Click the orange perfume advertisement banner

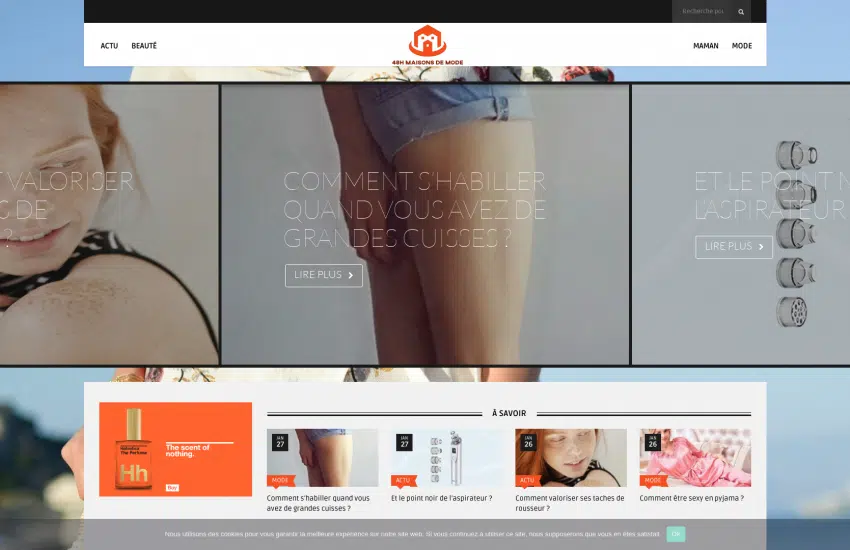(175, 449)
